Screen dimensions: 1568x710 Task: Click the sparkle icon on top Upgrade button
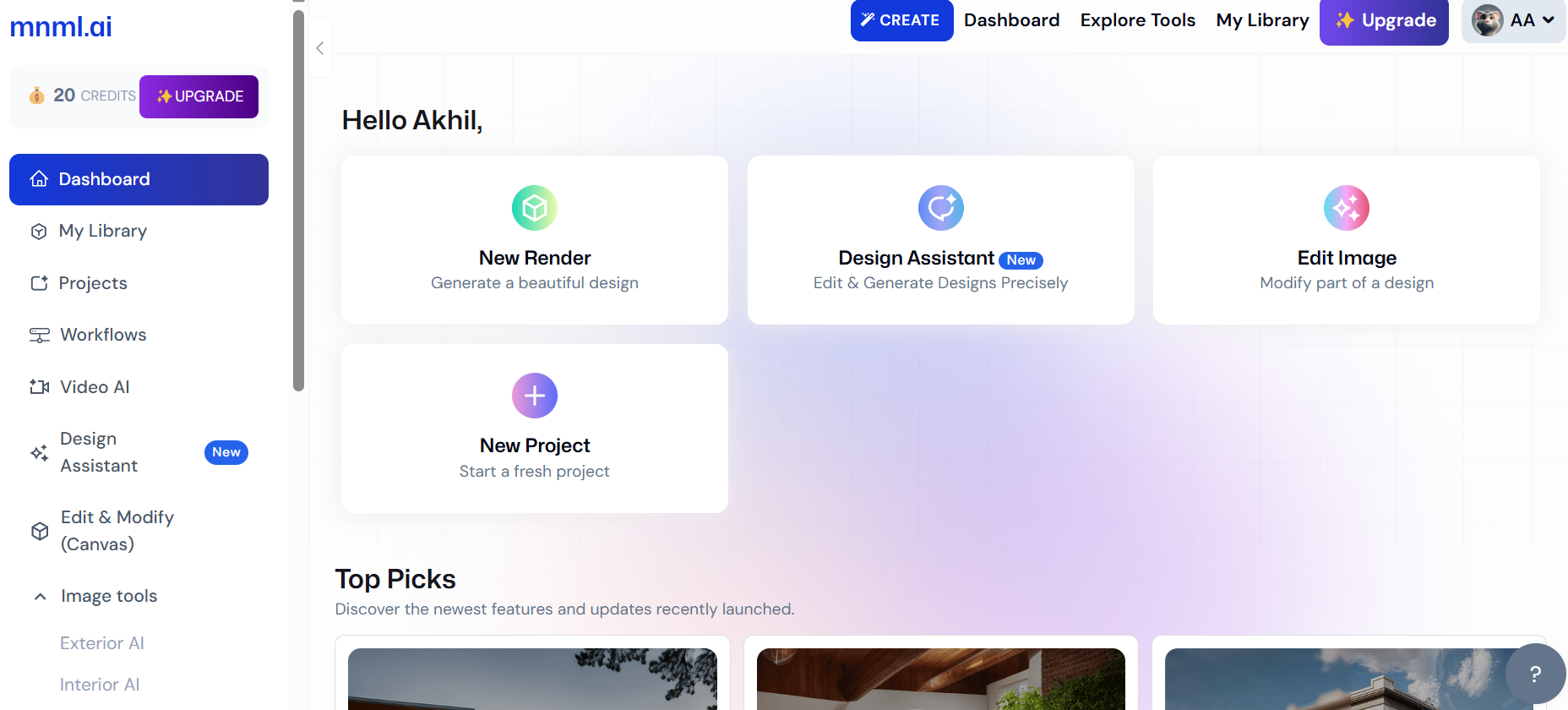(1345, 20)
